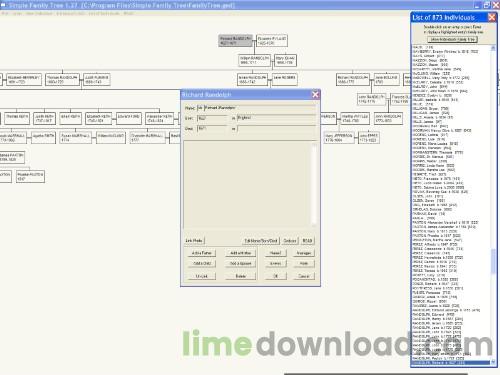
Task: Select the Mary ISHAM tree box
Action: [285, 60]
